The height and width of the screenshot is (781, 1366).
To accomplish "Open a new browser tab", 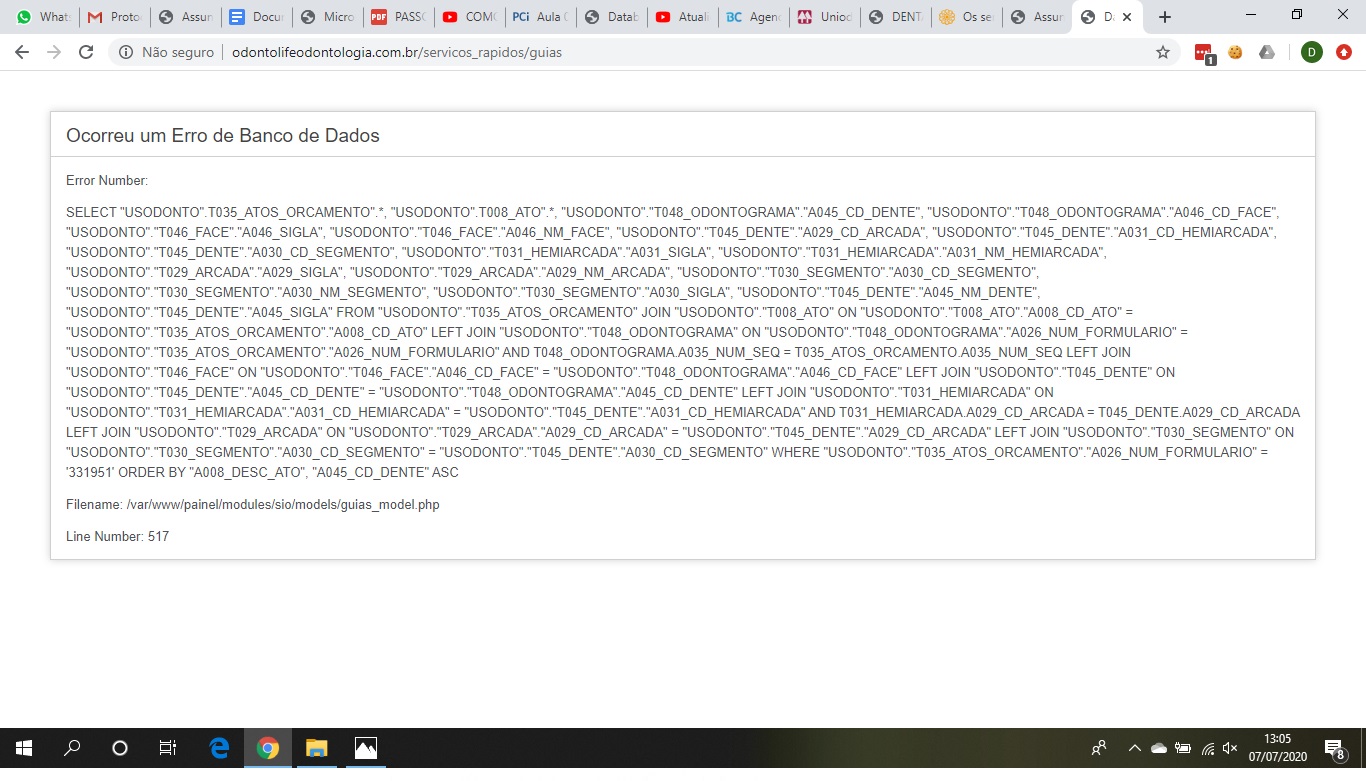I will pyautogui.click(x=1165, y=17).
